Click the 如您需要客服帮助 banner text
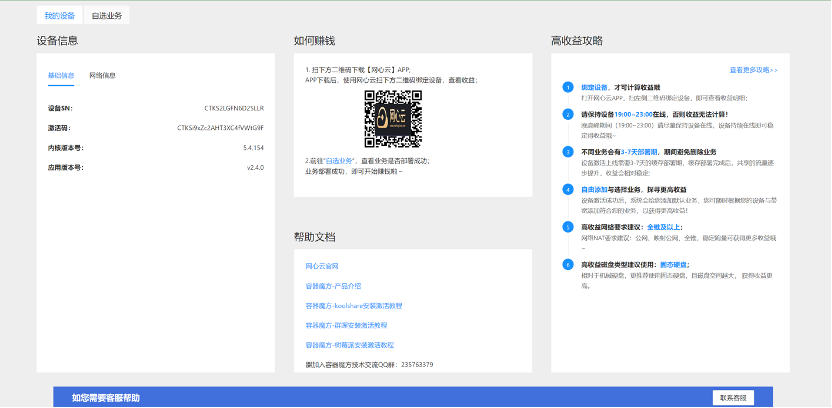 tap(106, 398)
